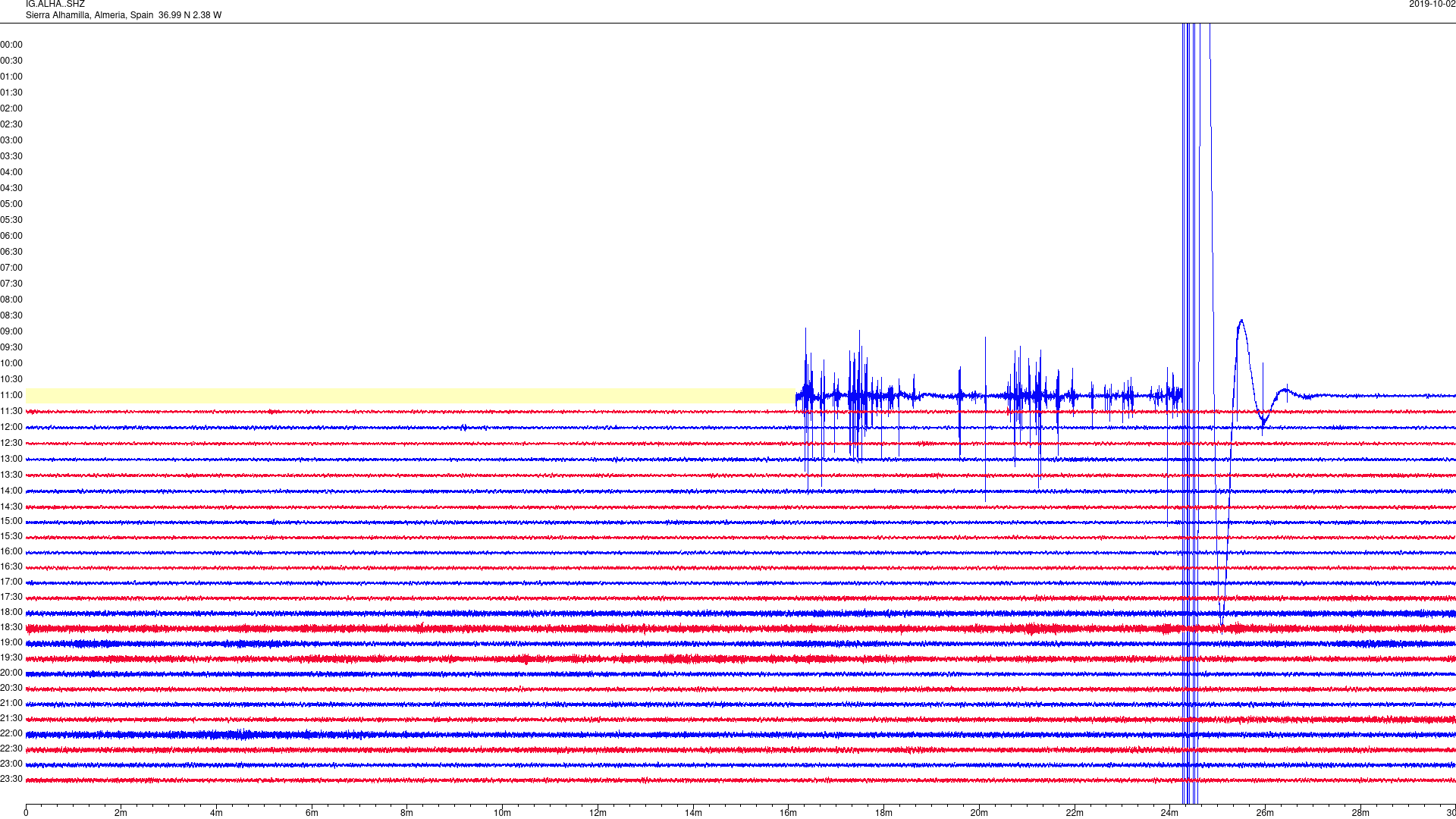Click the 22m tick on minute axis
This screenshot has width=1456, height=819.
tap(1075, 813)
